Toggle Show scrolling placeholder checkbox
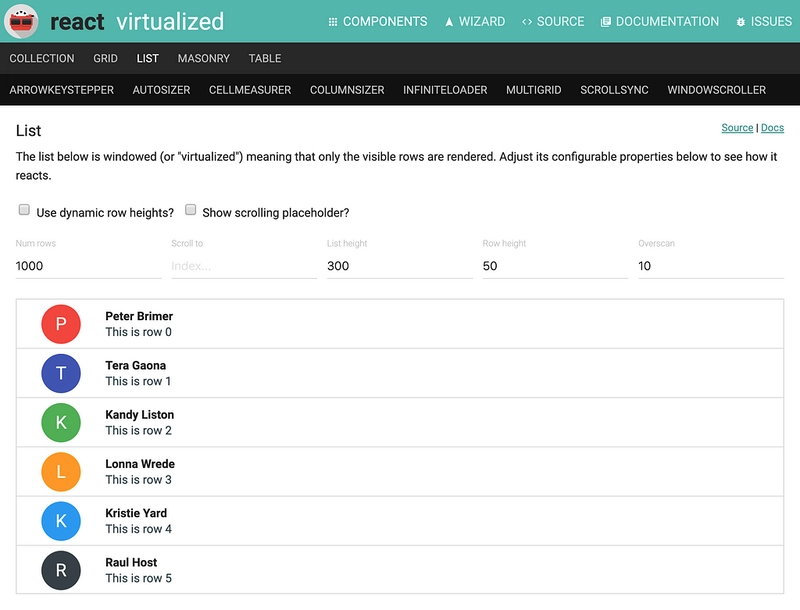Image resolution: width=800 pixels, height=610 pixels. pyautogui.click(x=191, y=211)
